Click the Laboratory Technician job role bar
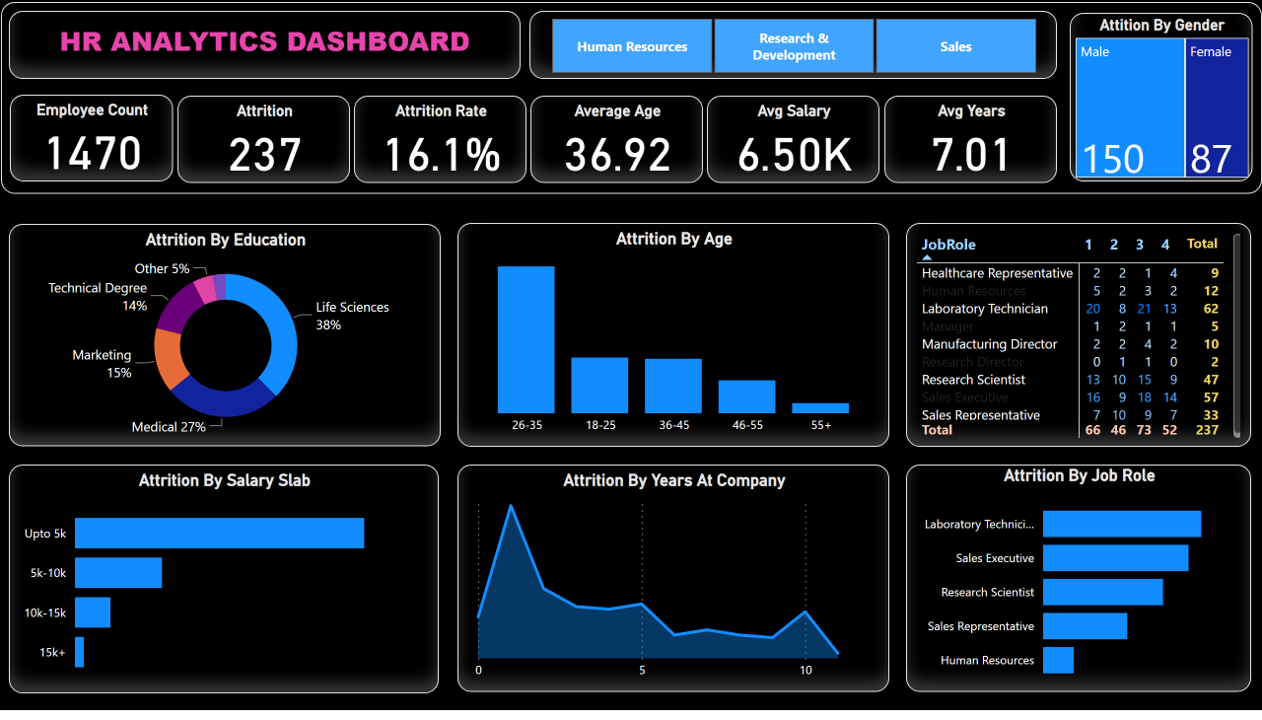 1121,524
